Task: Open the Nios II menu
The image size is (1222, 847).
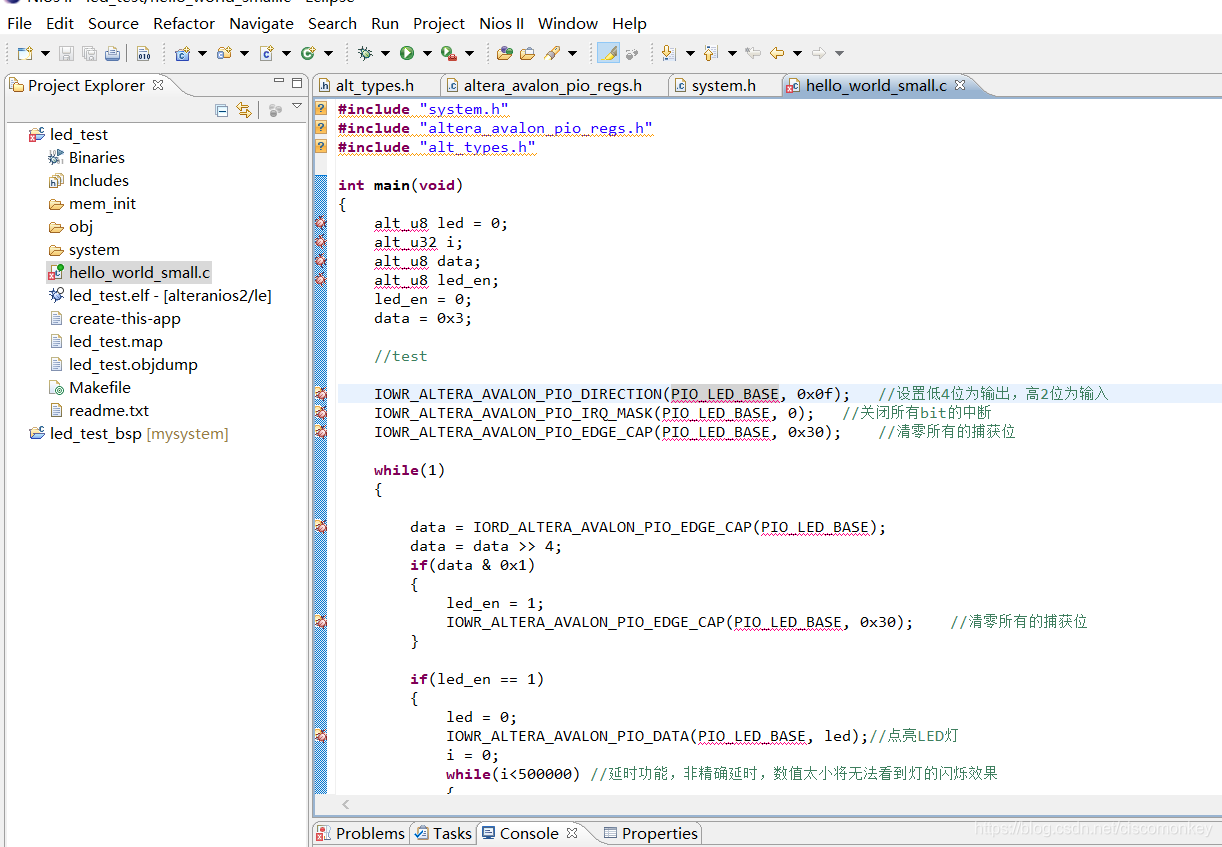Action: coord(501,23)
